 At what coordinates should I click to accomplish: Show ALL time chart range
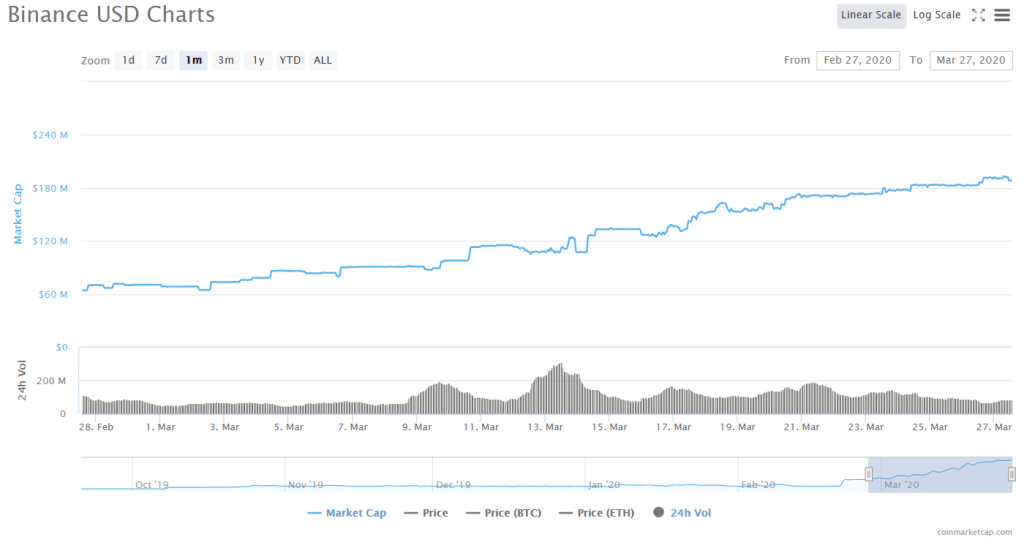pyautogui.click(x=323, y=60)
